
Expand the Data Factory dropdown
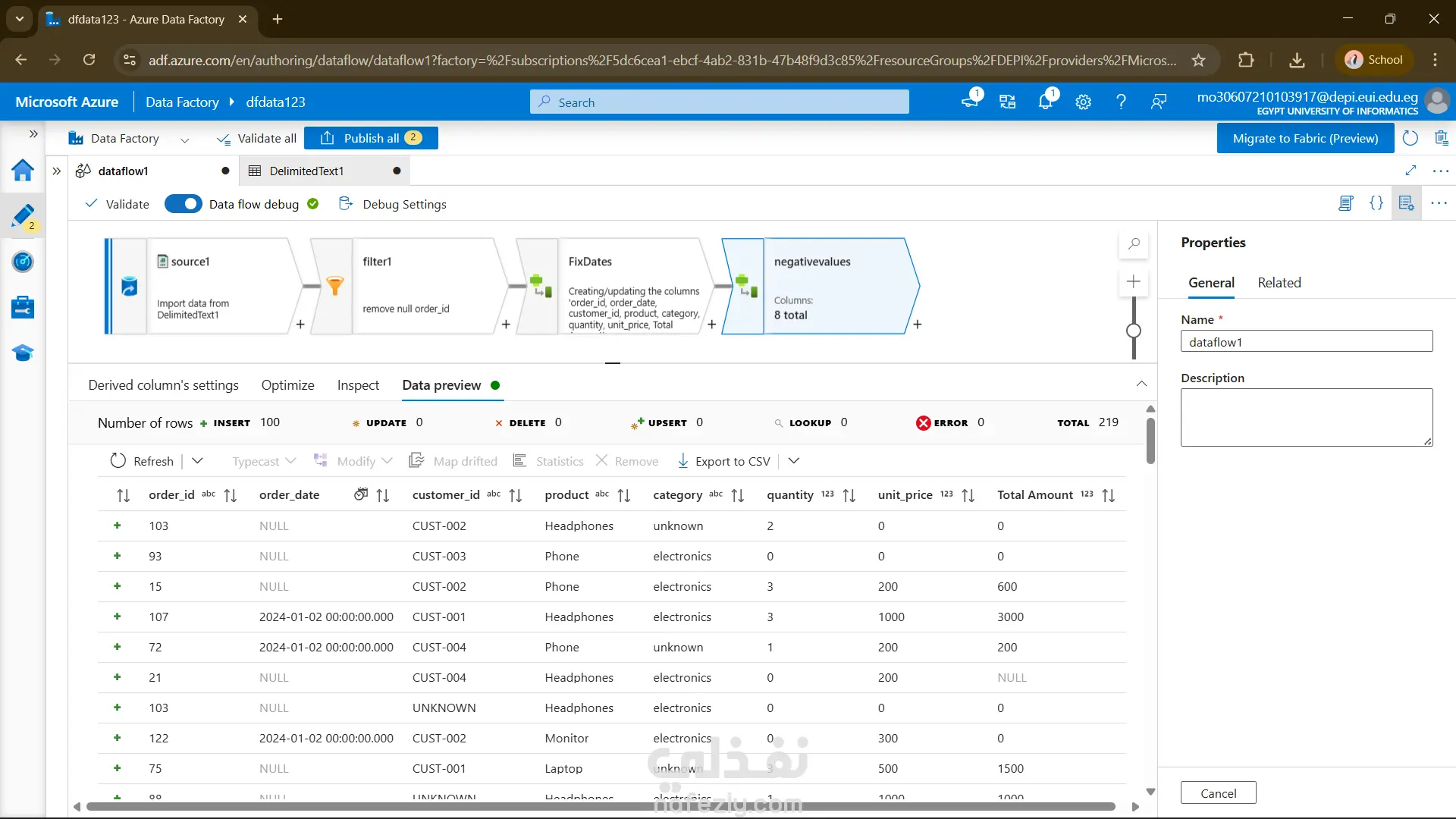point(184,140)
